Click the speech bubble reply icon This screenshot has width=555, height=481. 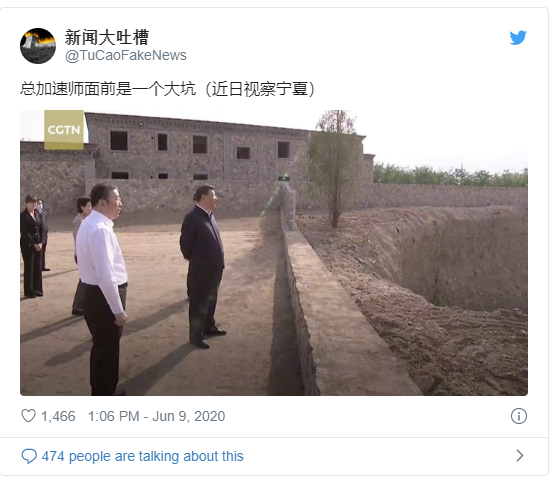[29, 456]
